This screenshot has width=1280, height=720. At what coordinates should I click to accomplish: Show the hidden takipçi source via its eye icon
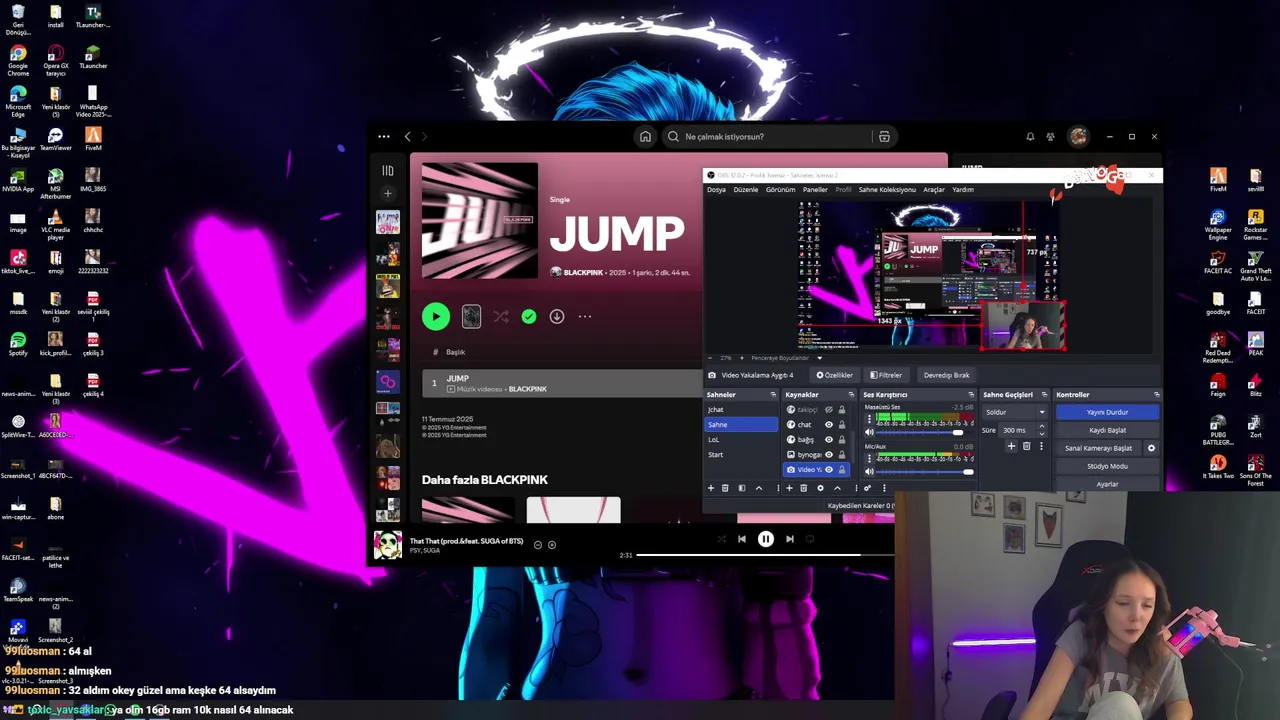[x=829, y=410]
